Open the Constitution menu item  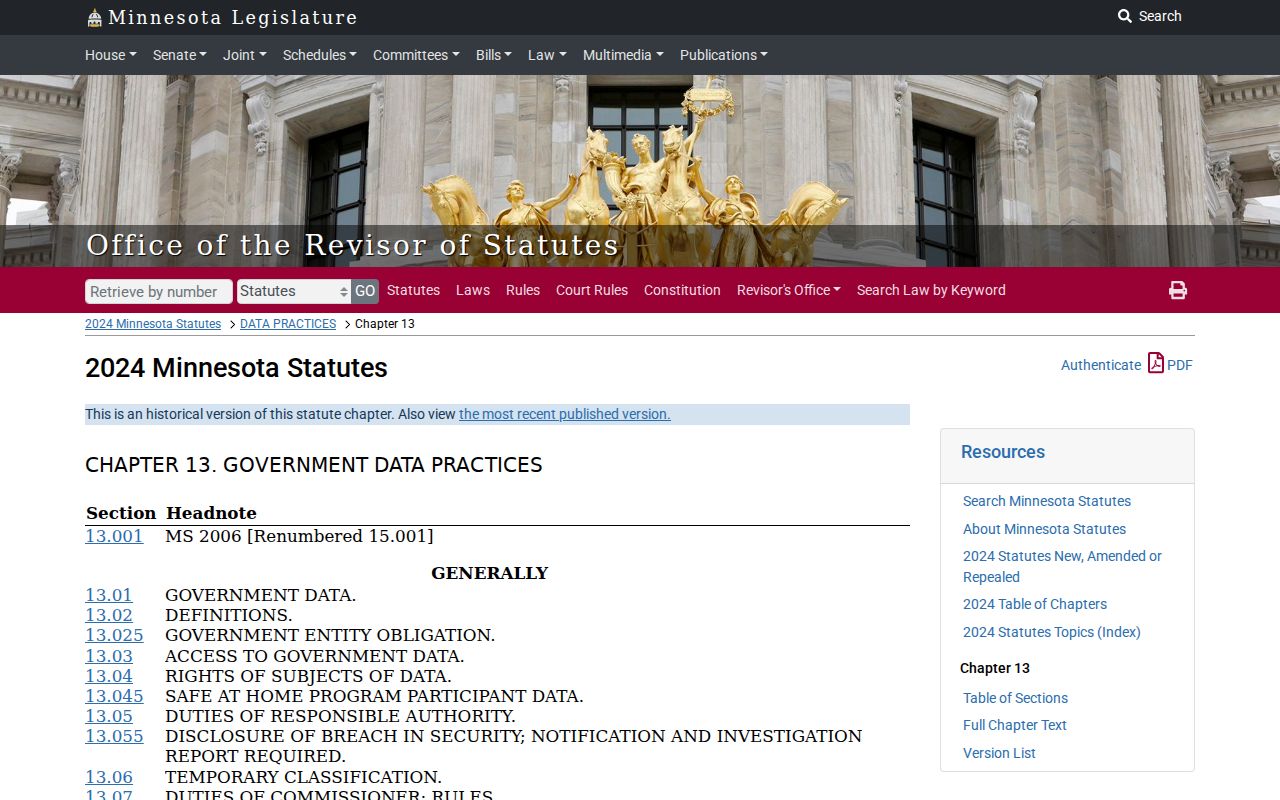tap(682, 290)
